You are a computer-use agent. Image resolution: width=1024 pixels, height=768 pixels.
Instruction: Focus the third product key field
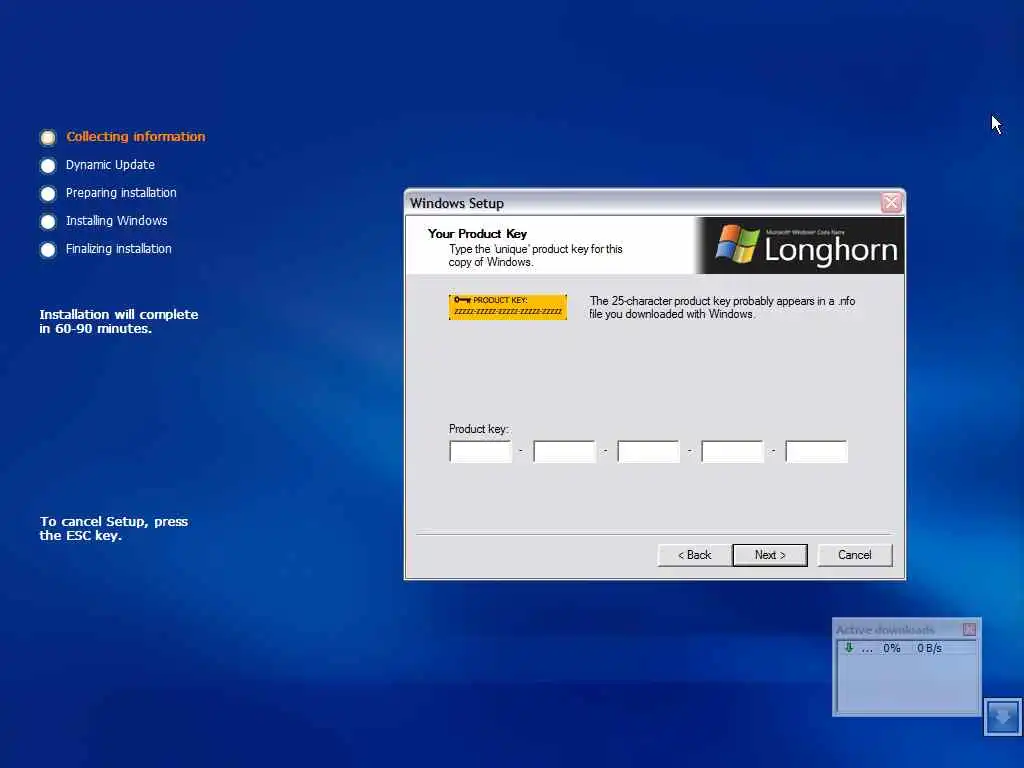(x=648, y=451)
